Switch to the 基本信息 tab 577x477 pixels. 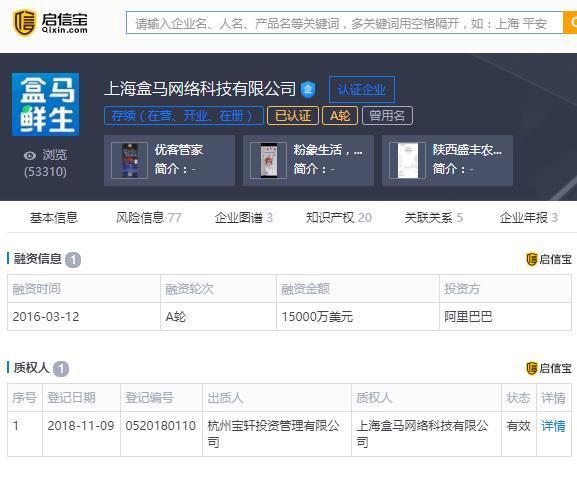pos(54,218)
